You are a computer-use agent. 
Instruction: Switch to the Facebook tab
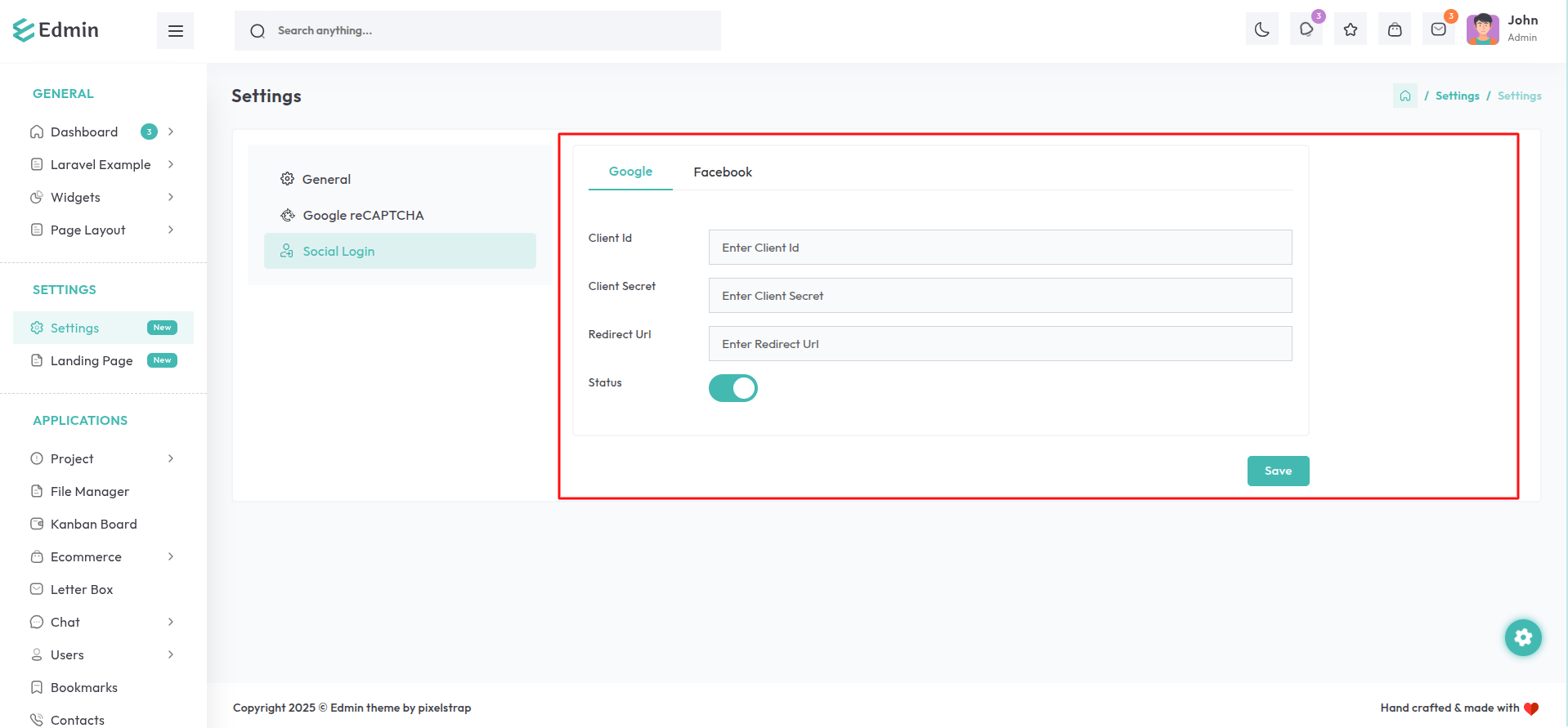coord(722,172)
